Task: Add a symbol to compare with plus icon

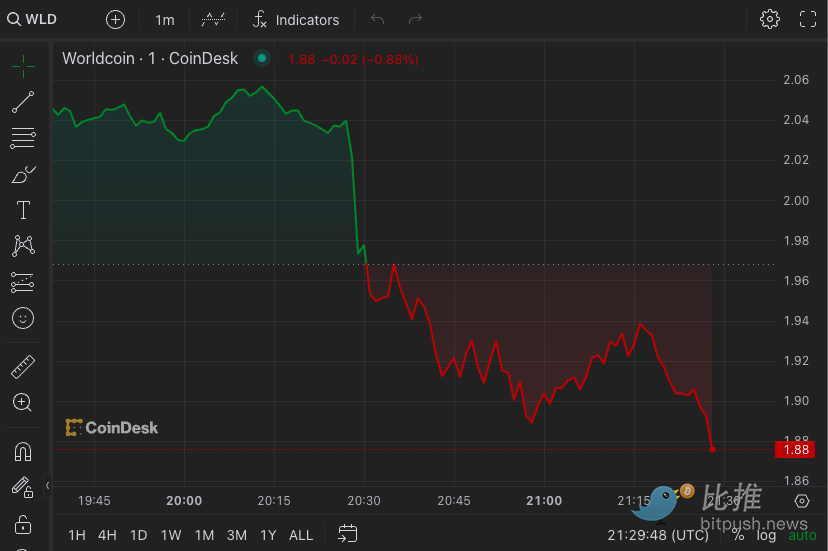Action: pyautogui.click(x=115, y=20)
